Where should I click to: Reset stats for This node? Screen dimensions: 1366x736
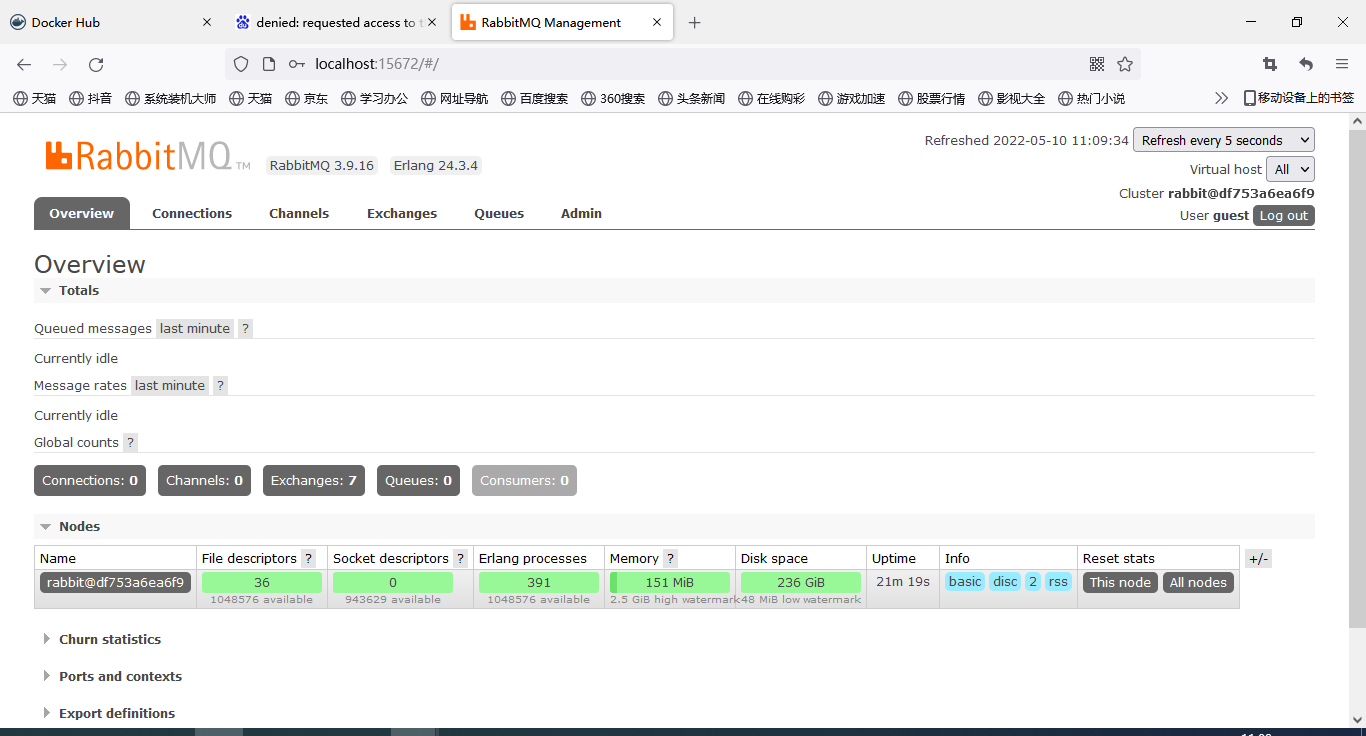click(x=1120, y=582)
